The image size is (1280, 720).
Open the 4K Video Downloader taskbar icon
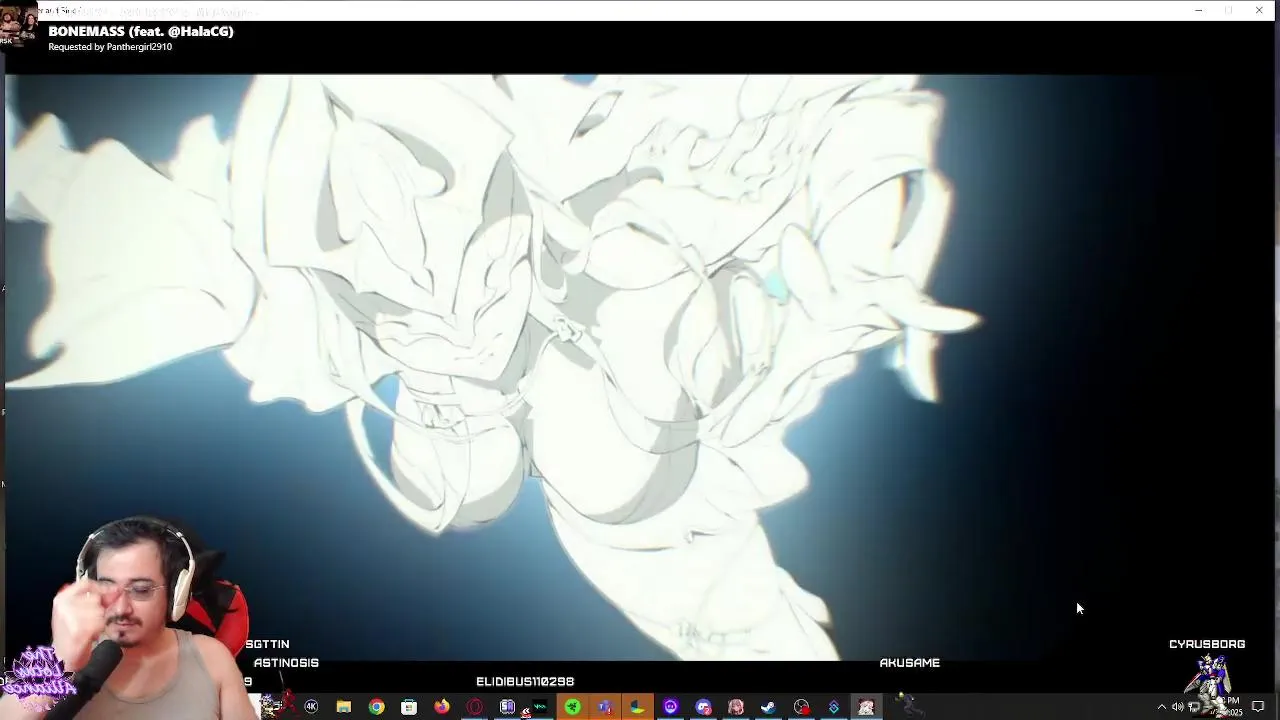click(x=311, y=707)
